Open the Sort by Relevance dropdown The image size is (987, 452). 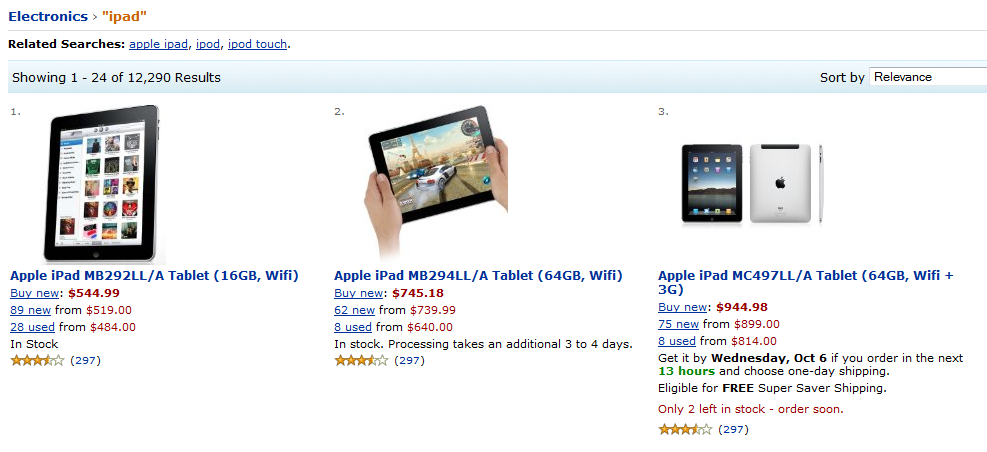click(928, 77)
